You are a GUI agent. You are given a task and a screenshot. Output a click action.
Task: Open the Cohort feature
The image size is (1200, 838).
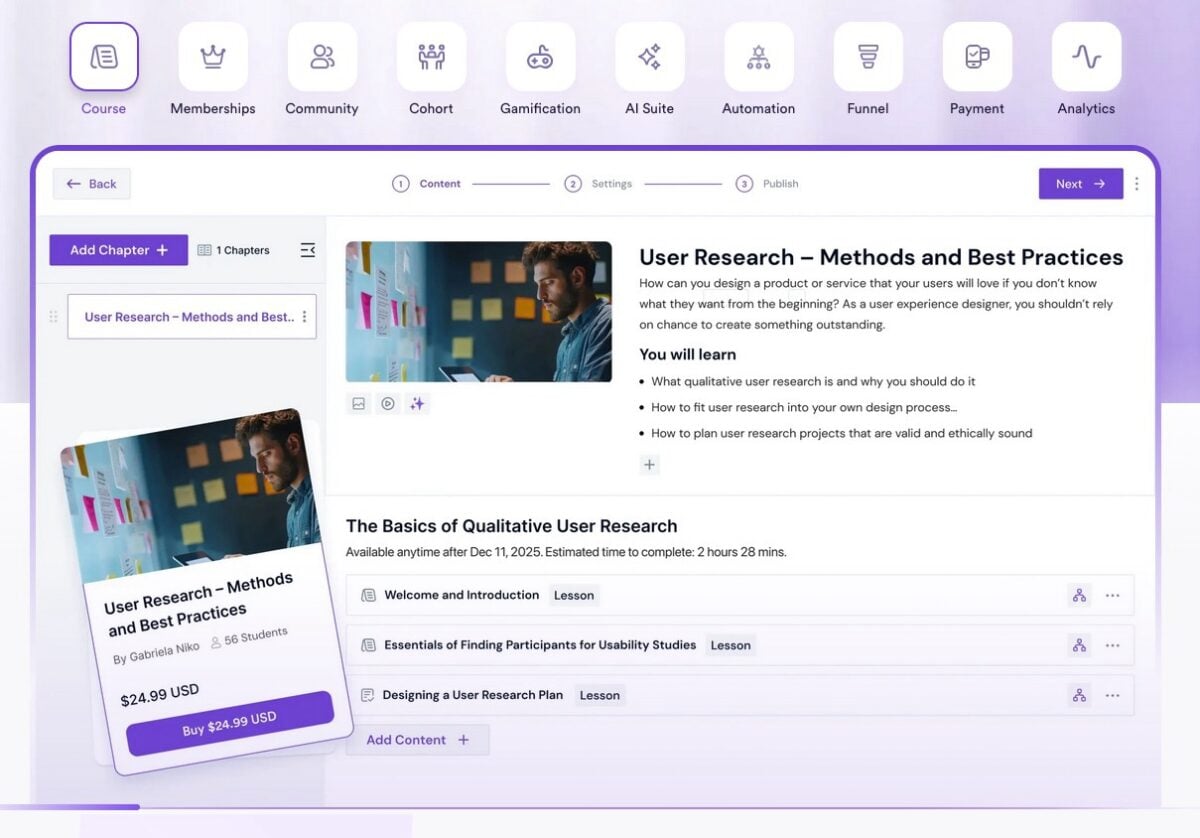[x=431, y=57]
